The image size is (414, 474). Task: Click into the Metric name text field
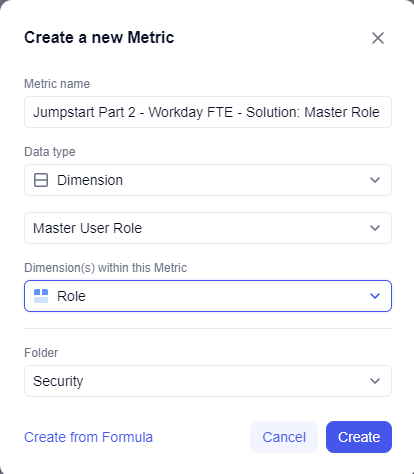(208, 112)
